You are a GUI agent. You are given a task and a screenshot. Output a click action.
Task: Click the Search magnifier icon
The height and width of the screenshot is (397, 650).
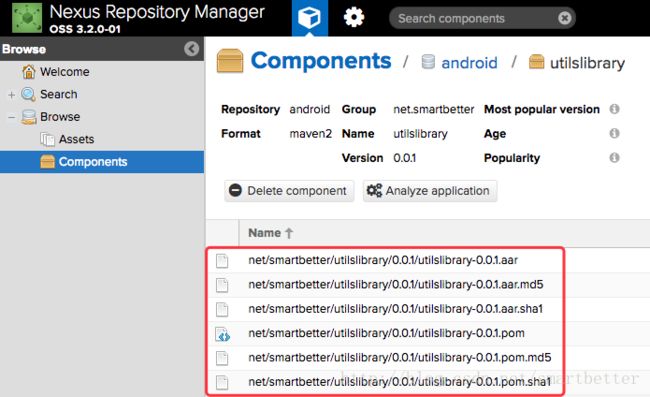28,94
